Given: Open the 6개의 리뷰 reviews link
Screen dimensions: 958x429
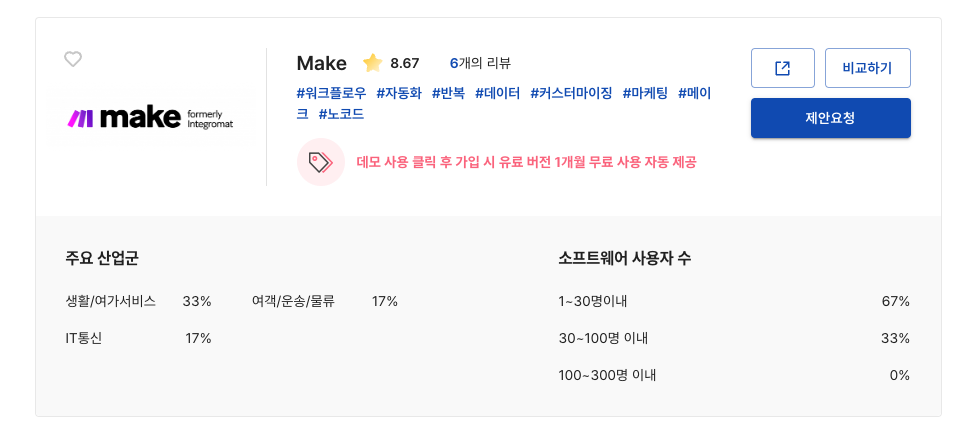Looking at the screenshot, I should 480,63.
